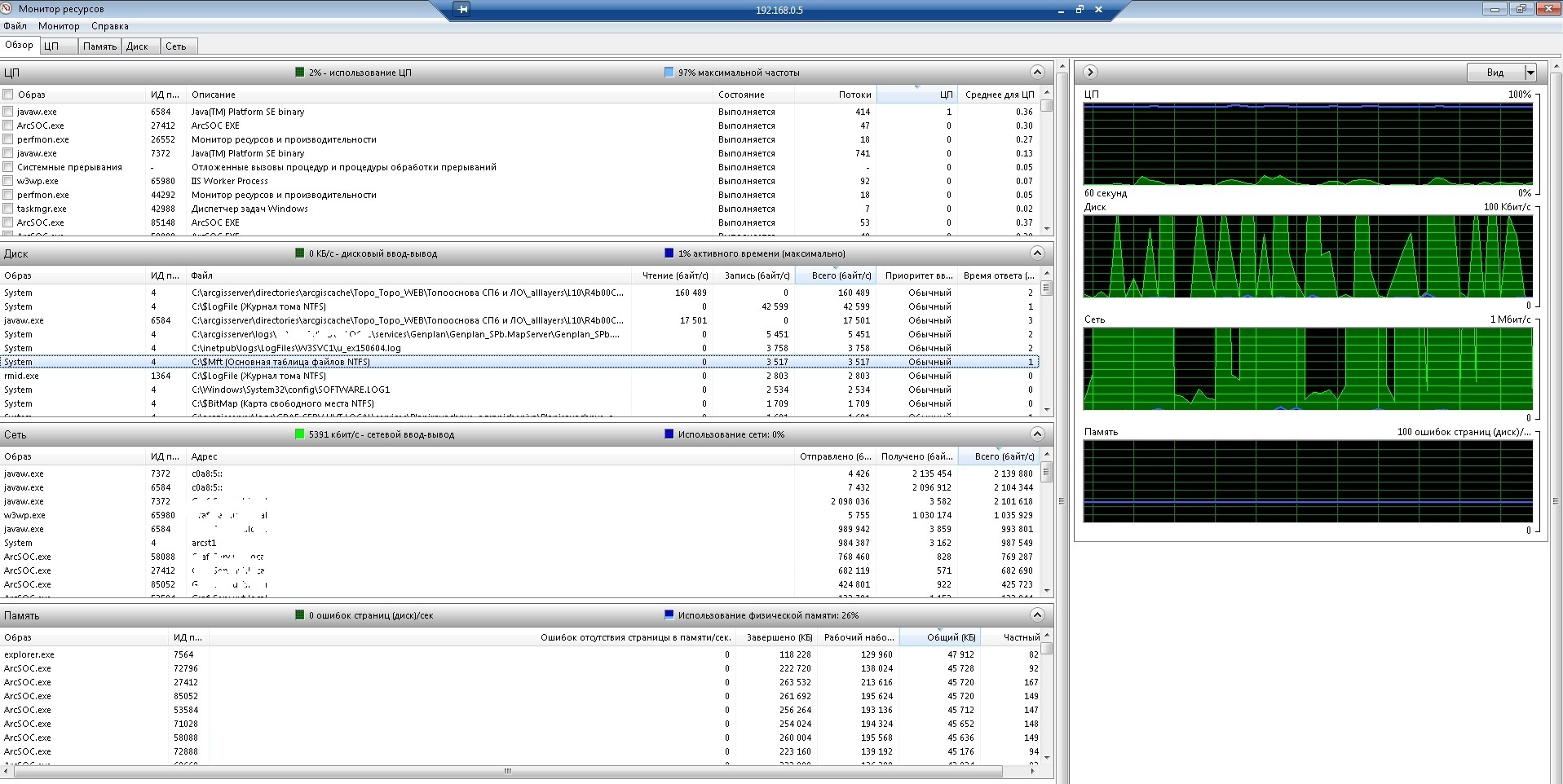This screenshot has width=1563, height=784.
Task: Open the Сеть tab
Action: [x=176, y=46]
